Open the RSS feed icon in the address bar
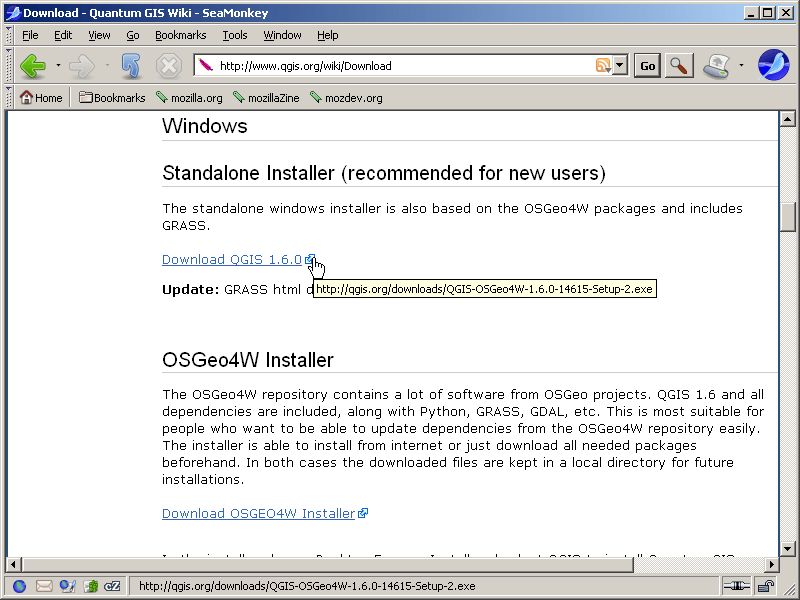The height and width of the screenshot is (600, 800). tap(603, 65)
